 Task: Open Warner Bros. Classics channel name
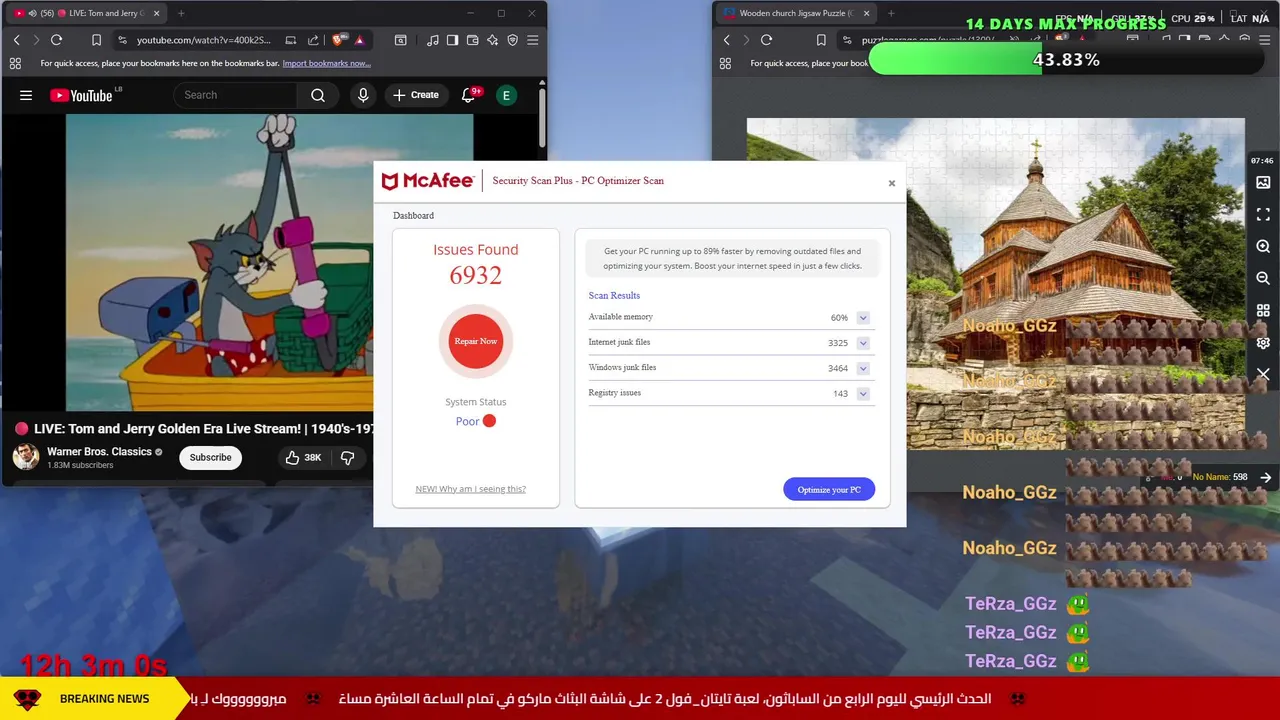click(99, 451)
